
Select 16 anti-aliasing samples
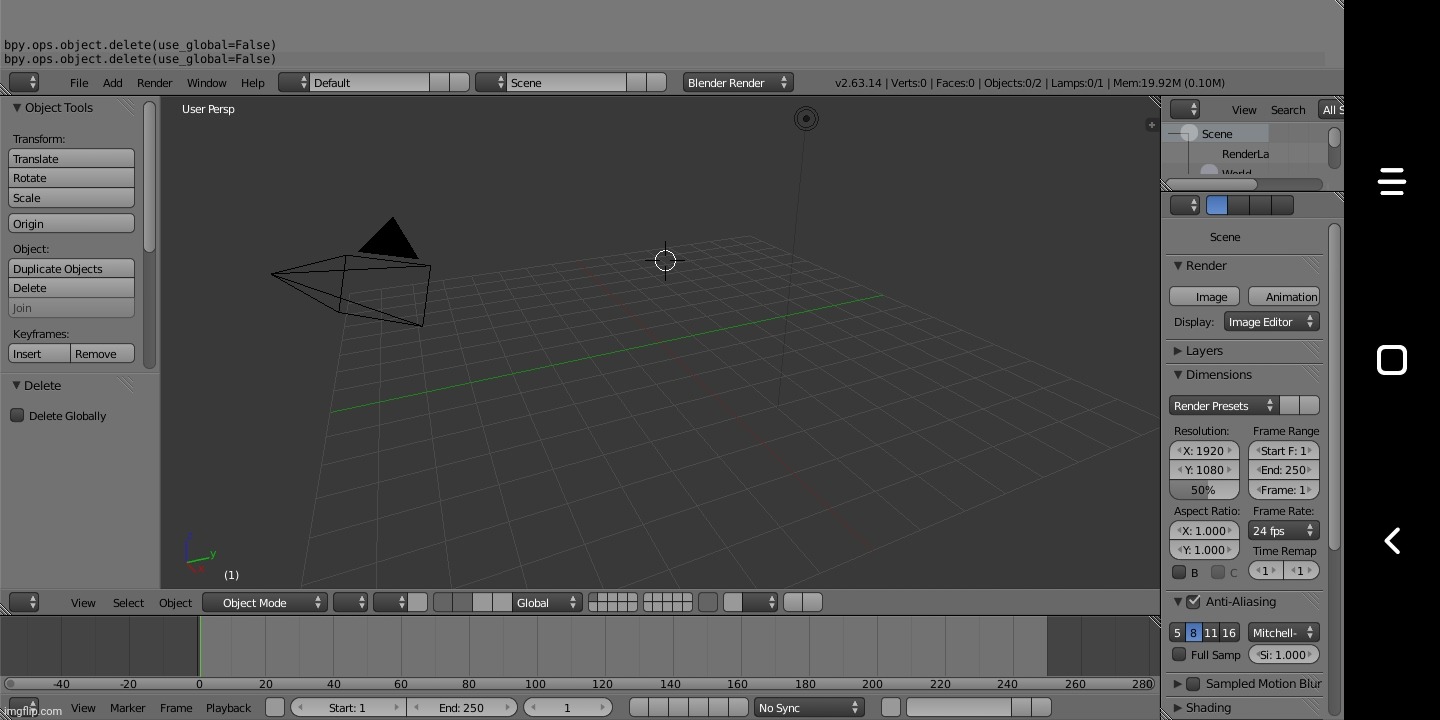click(x=1229, y=632)
